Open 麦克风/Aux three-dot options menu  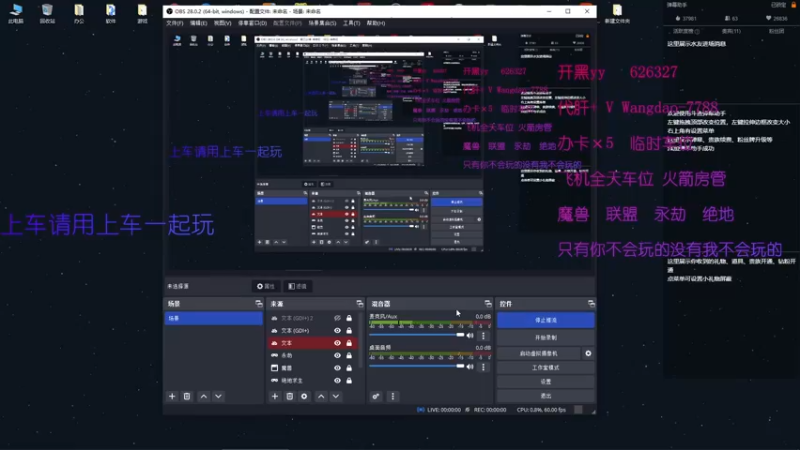pos(483,336)
